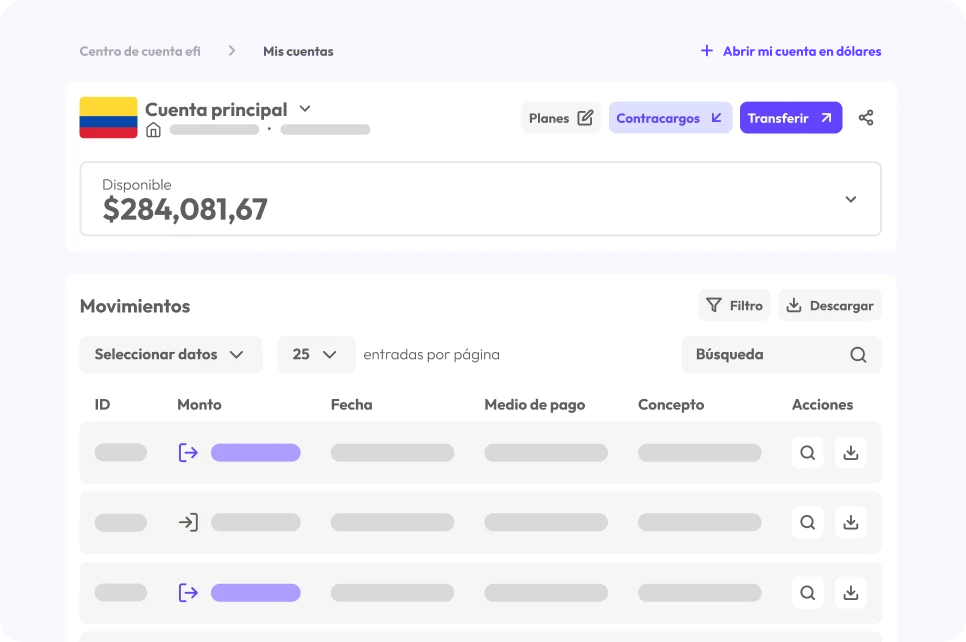Go to Mis cuentas breadcrumb
Screen dimensions: 966x642
tap(298, 51)
